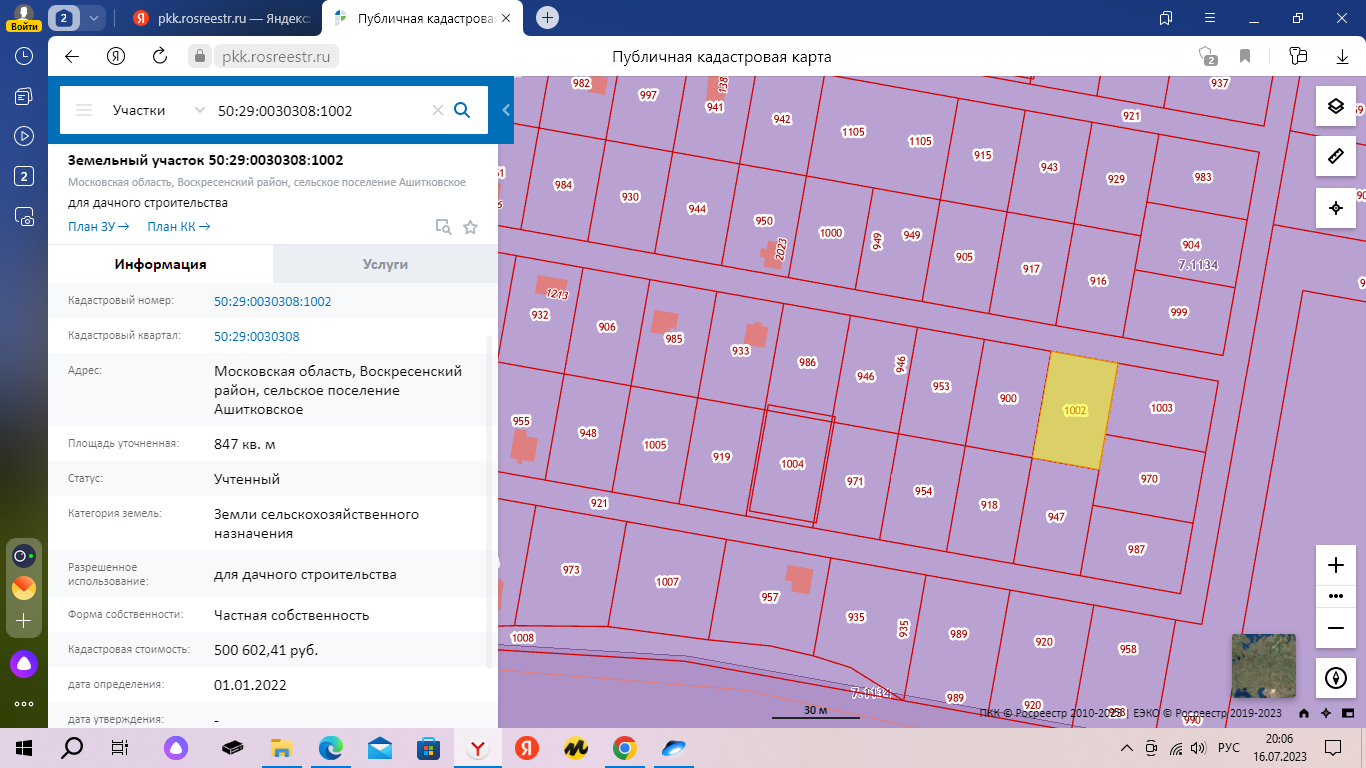Activate the locate-me crosshair tool

(1335, 208)
